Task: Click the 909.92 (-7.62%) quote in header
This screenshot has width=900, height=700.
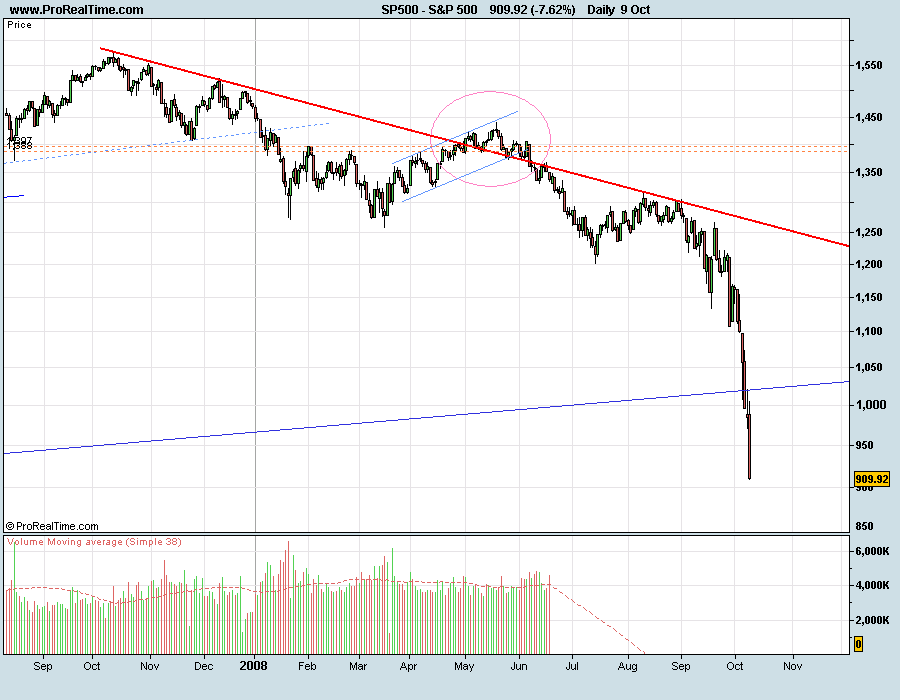Action: click(532, 10)
